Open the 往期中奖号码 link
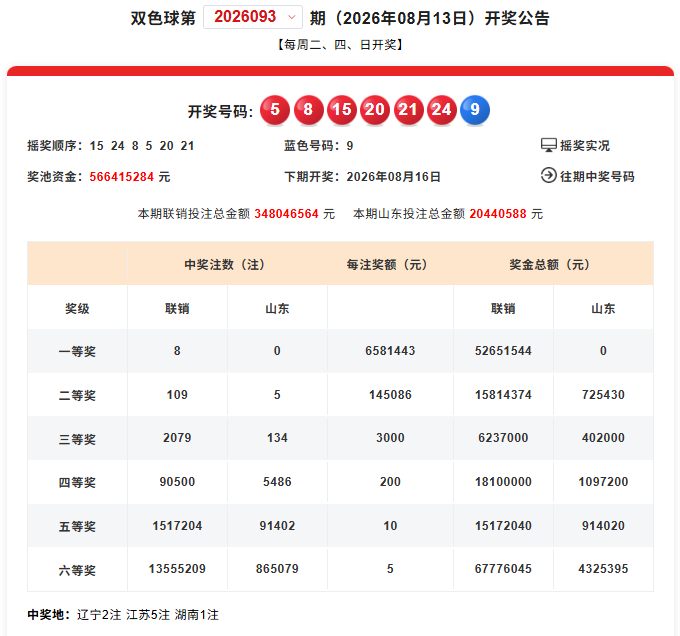Screen dimensions: 680x636 point(597,176)
